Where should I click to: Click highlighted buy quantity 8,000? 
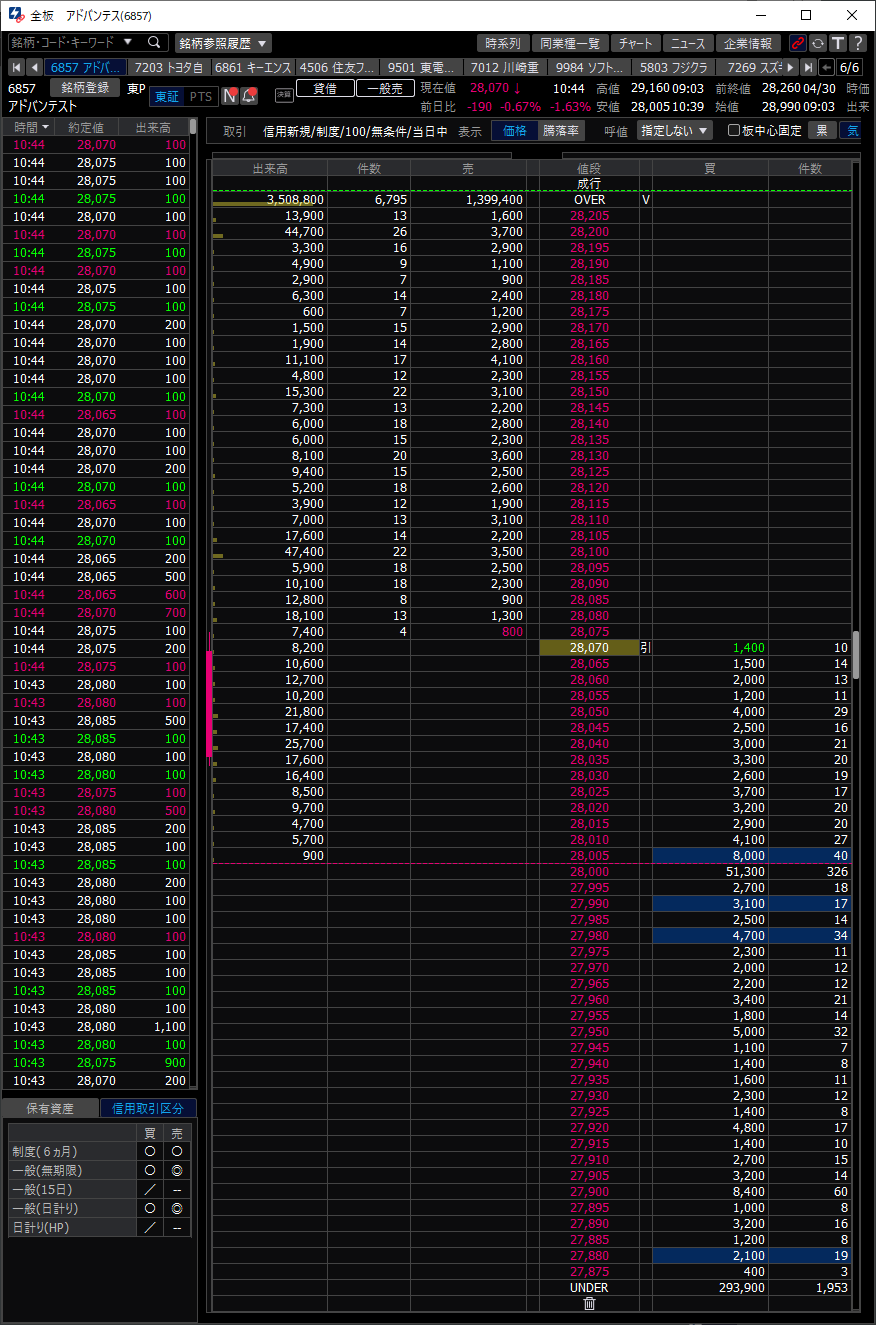click(710, 856)
